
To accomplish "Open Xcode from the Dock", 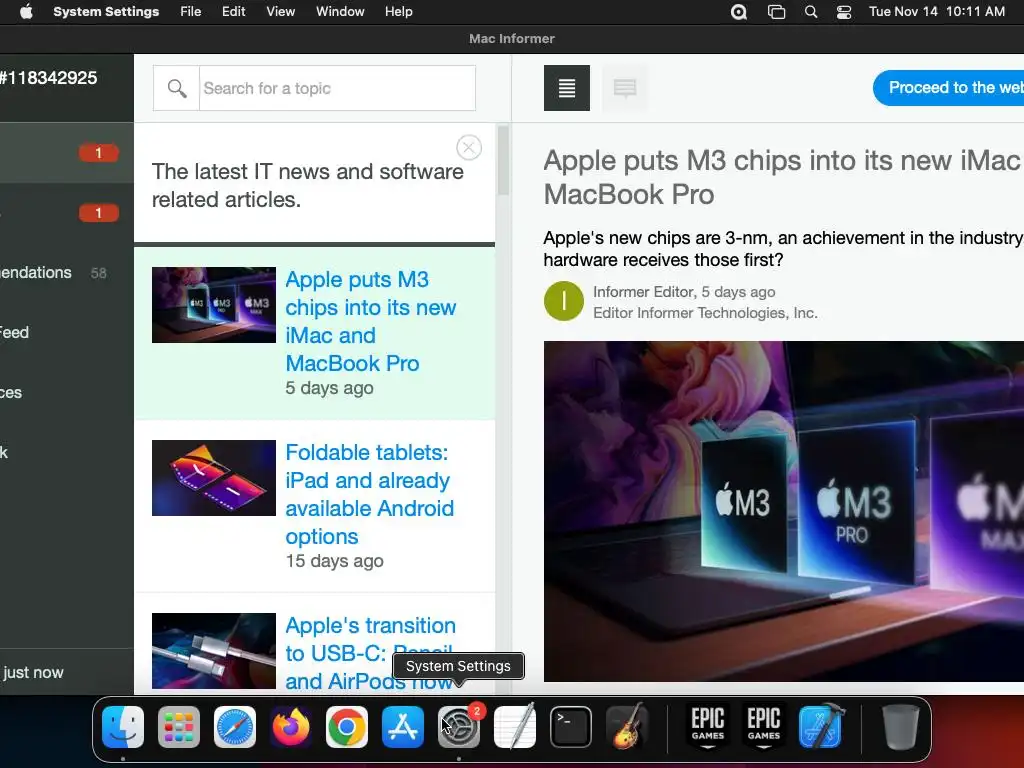I will (x=820, y=727).
